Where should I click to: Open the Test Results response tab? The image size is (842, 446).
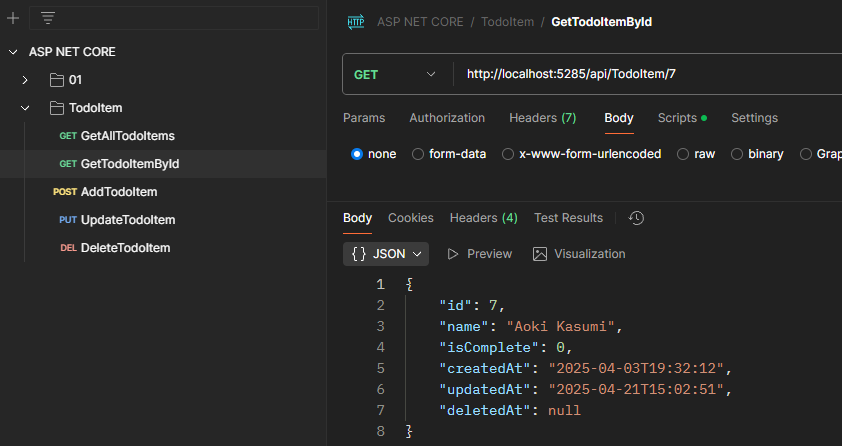[568, 218]
